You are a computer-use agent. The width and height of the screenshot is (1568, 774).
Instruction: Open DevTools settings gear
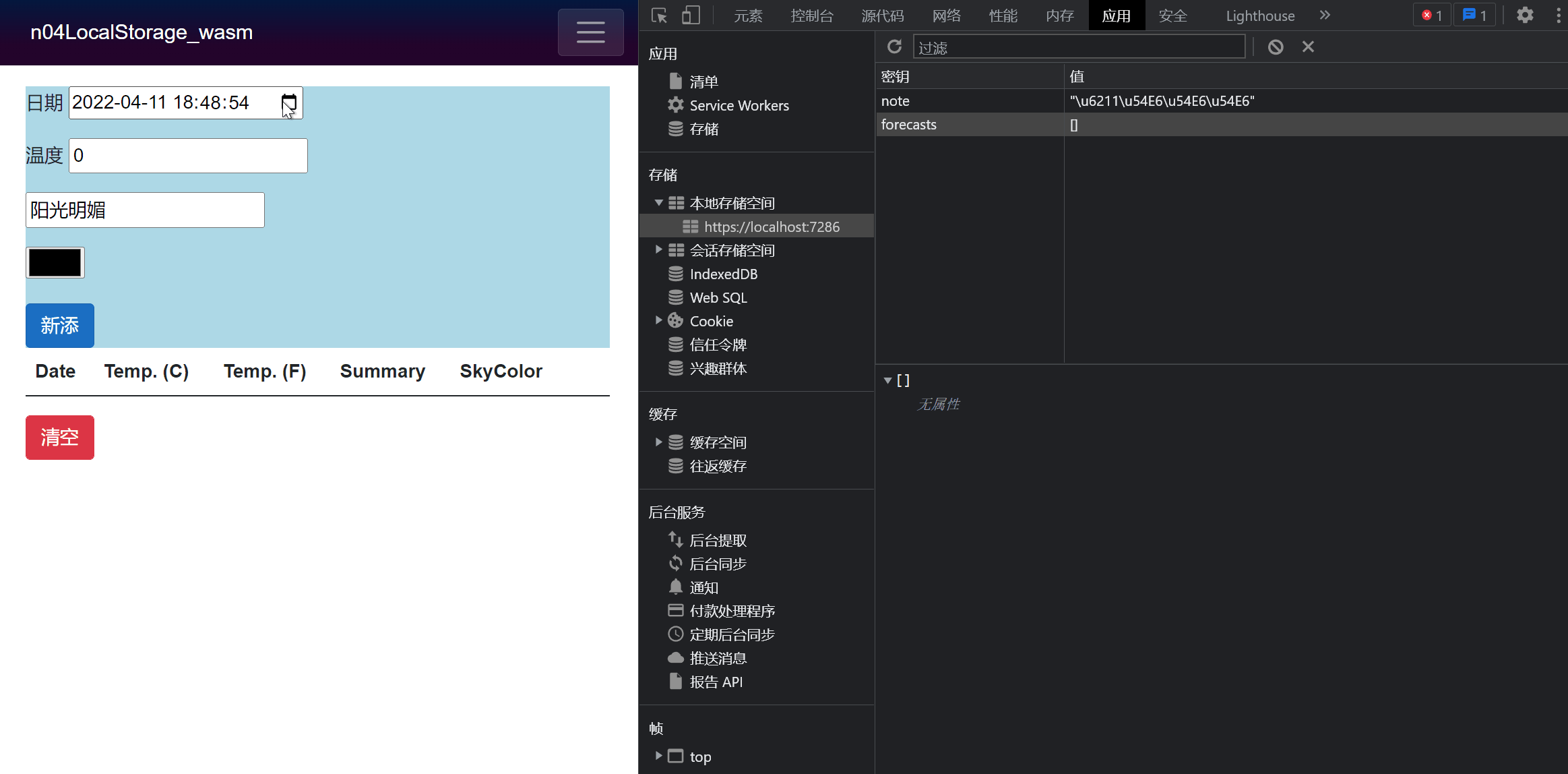1525,16
